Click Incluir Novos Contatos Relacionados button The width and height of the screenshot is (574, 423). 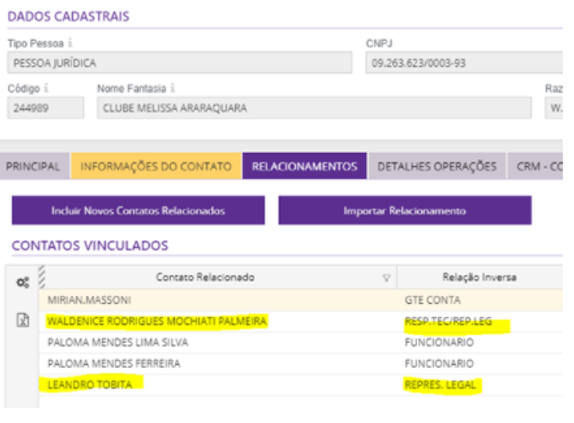pos(138,210)
